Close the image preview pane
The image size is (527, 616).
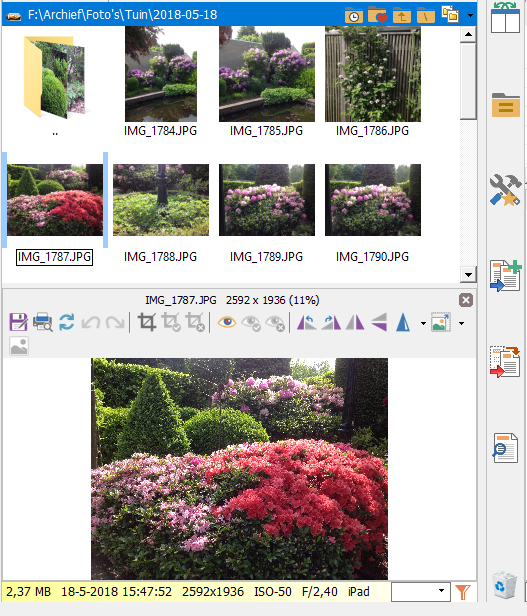pos(466,300)
